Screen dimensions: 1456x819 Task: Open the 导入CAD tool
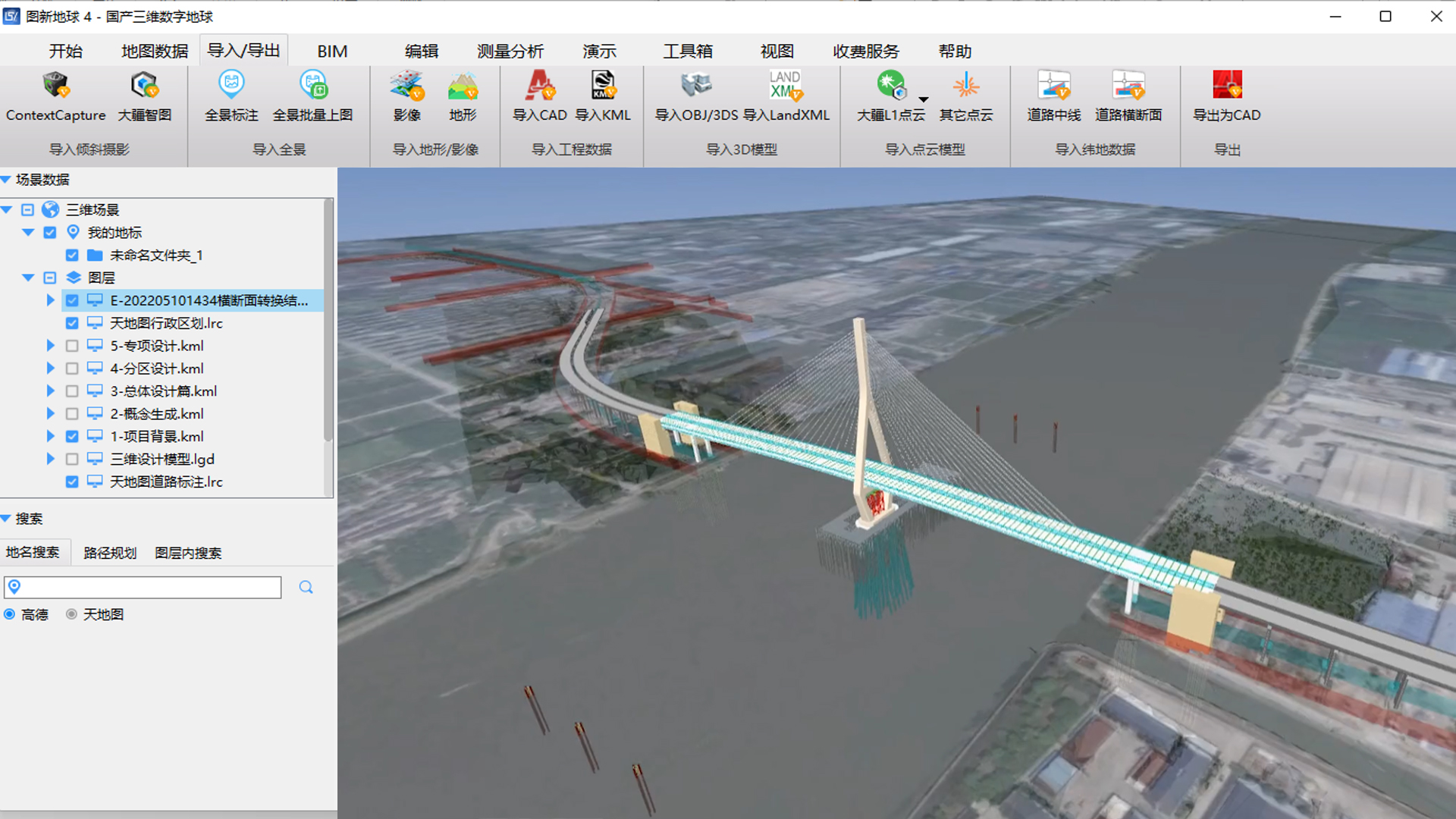(540, 86)
